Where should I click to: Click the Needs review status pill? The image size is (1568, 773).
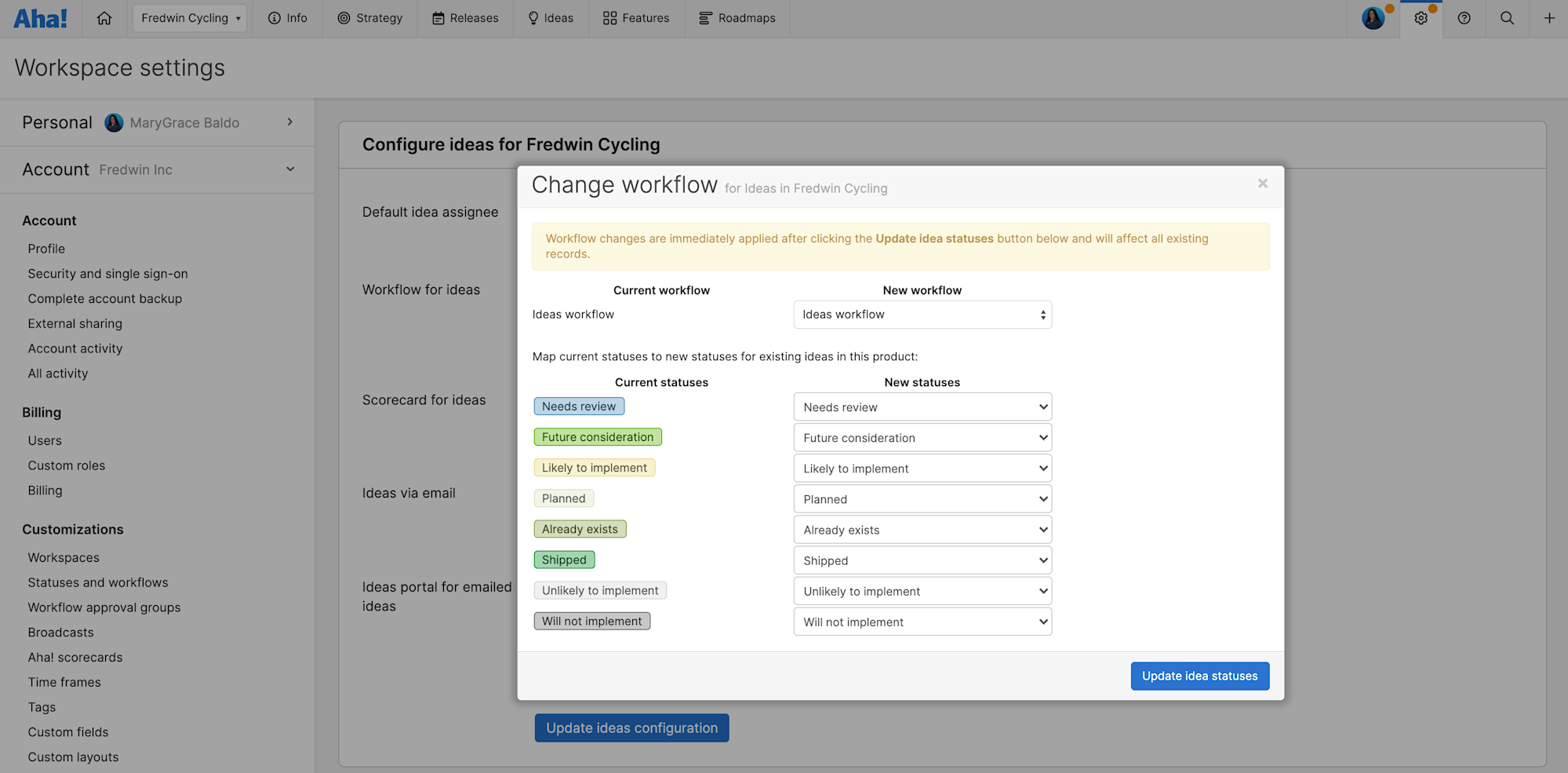click(579, 406)
